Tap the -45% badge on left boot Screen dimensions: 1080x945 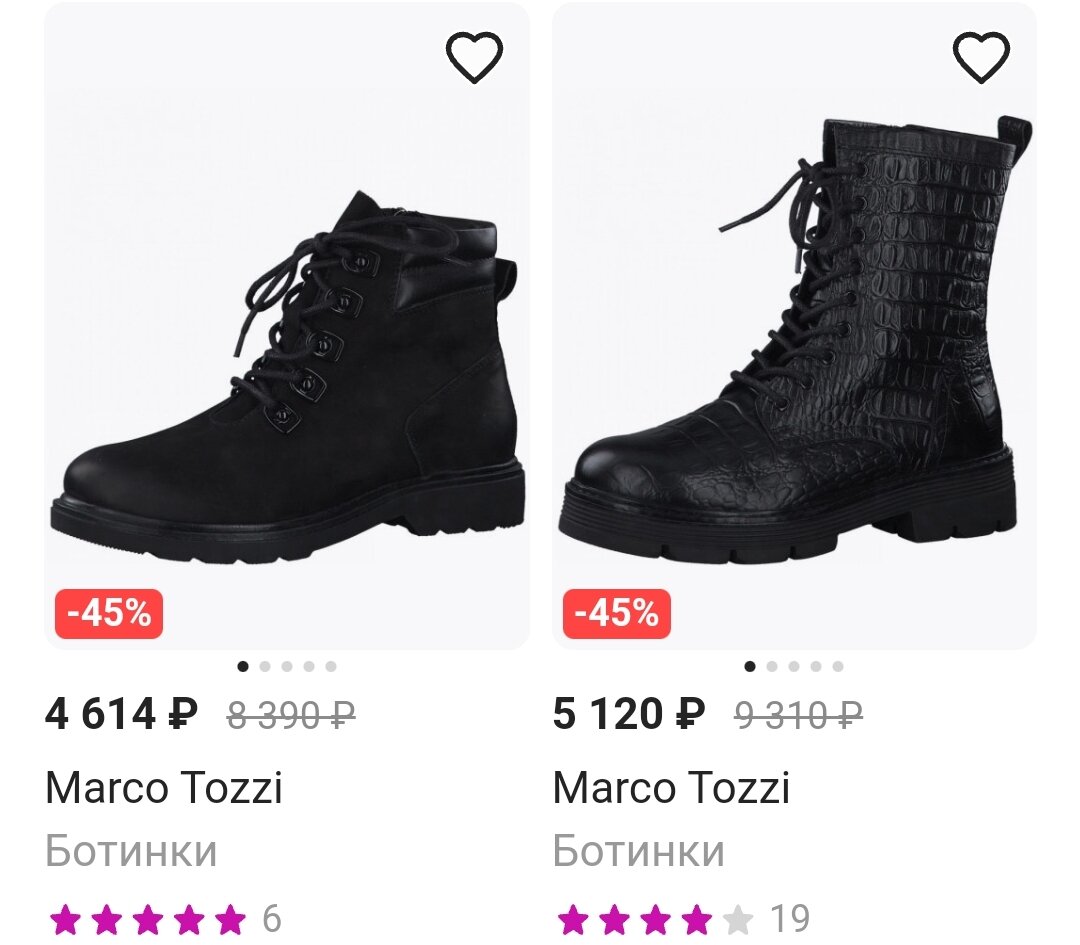109,613
